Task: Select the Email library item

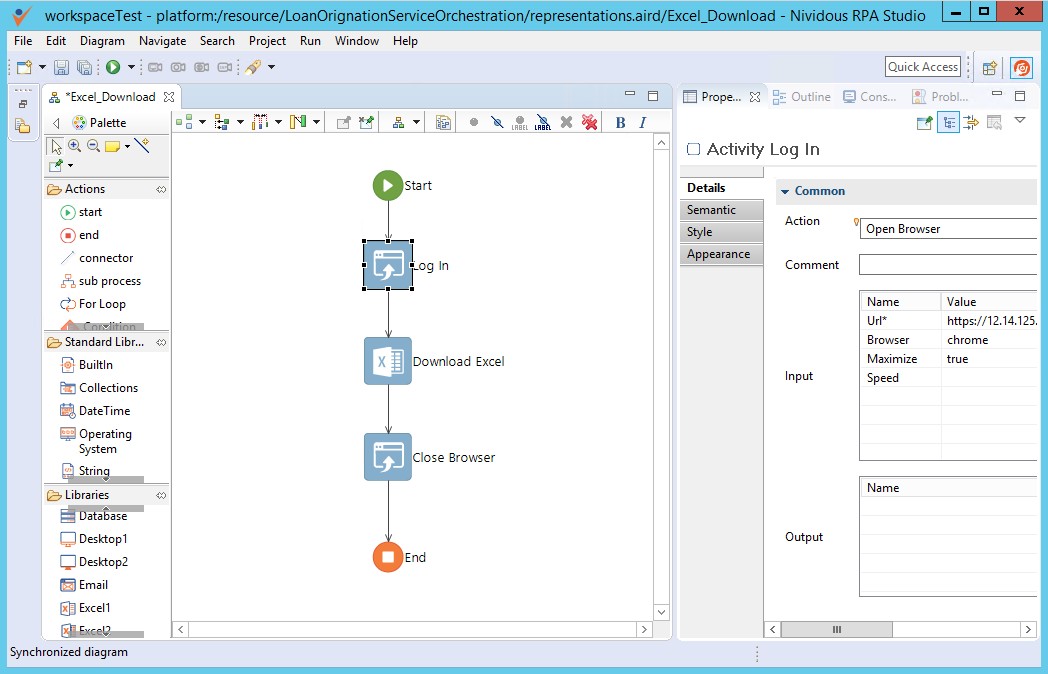Action: [84, 585]
